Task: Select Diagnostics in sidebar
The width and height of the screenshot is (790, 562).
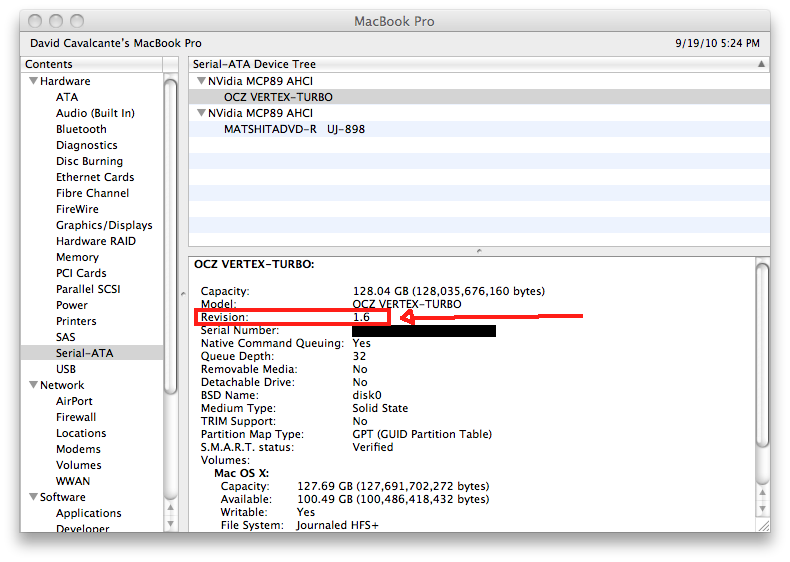Action: tap(87, 145)
